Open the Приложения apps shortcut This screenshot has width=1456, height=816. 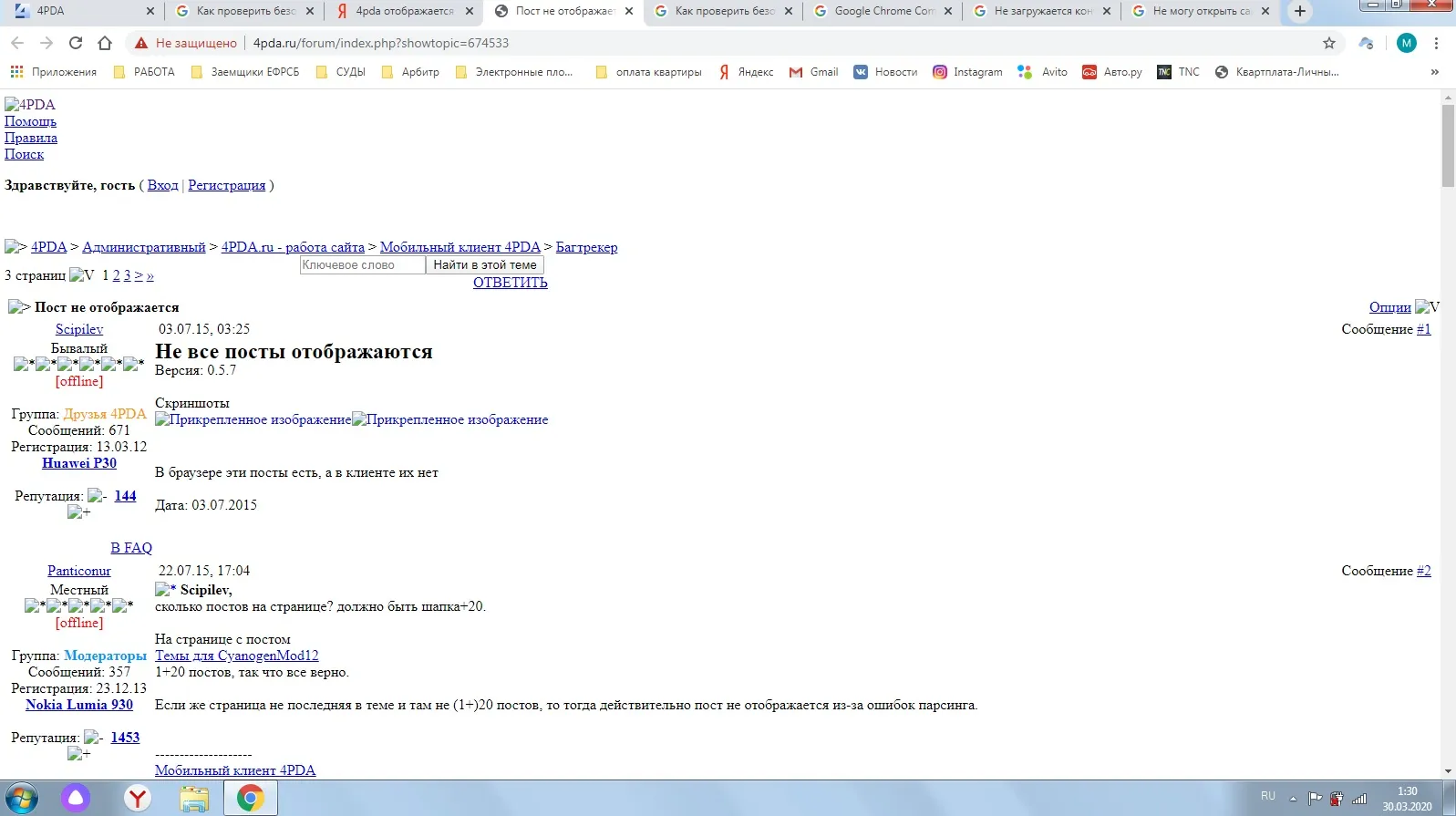[54, 72]
